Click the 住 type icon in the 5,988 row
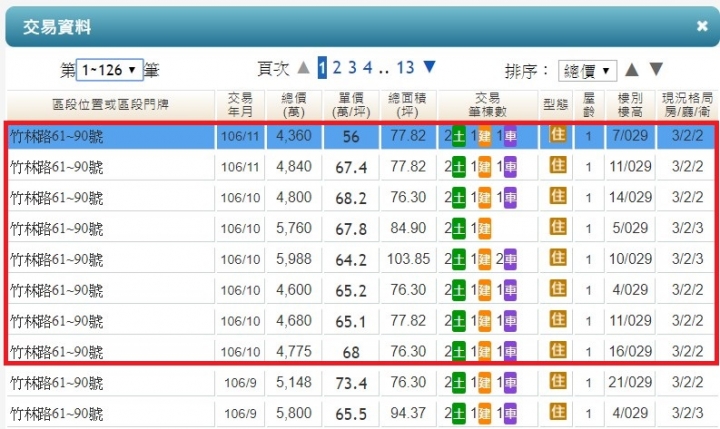720x429 pixels. pyautogui.click(x=557, y=257)
